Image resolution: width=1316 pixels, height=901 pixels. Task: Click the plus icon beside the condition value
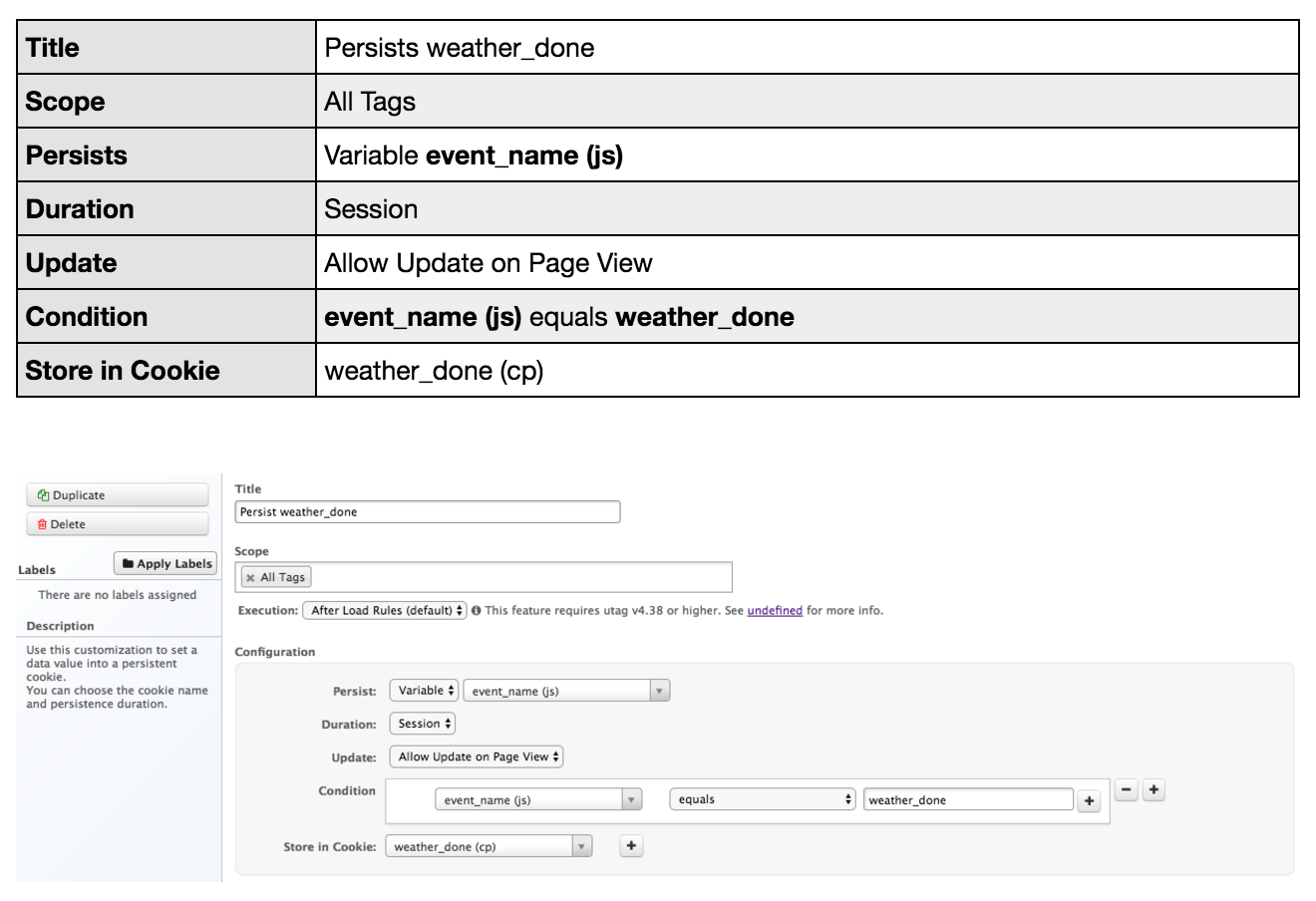(x=1089, y=801)
